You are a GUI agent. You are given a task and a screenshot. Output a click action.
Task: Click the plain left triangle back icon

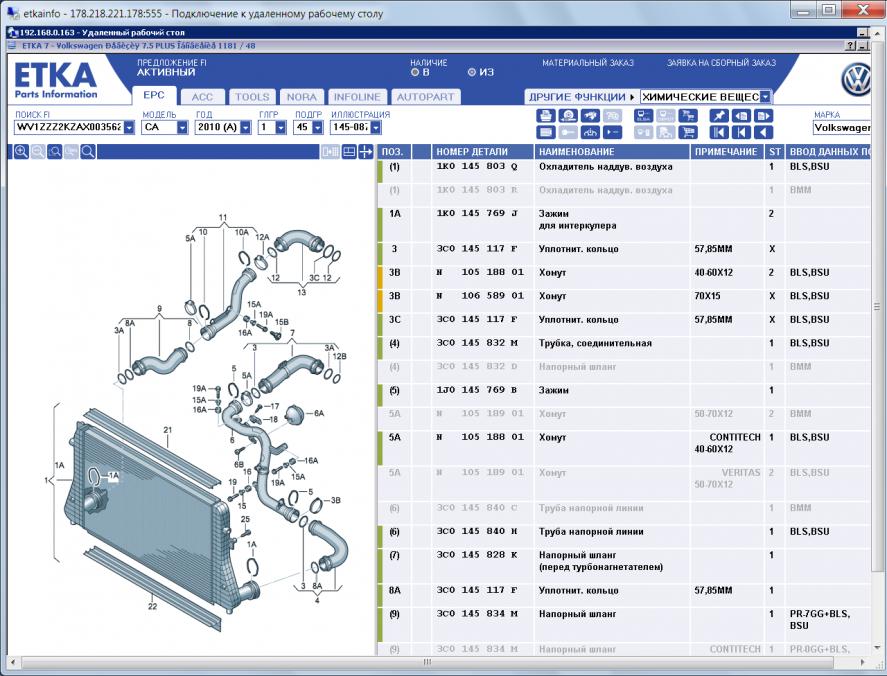coord(763,132)
